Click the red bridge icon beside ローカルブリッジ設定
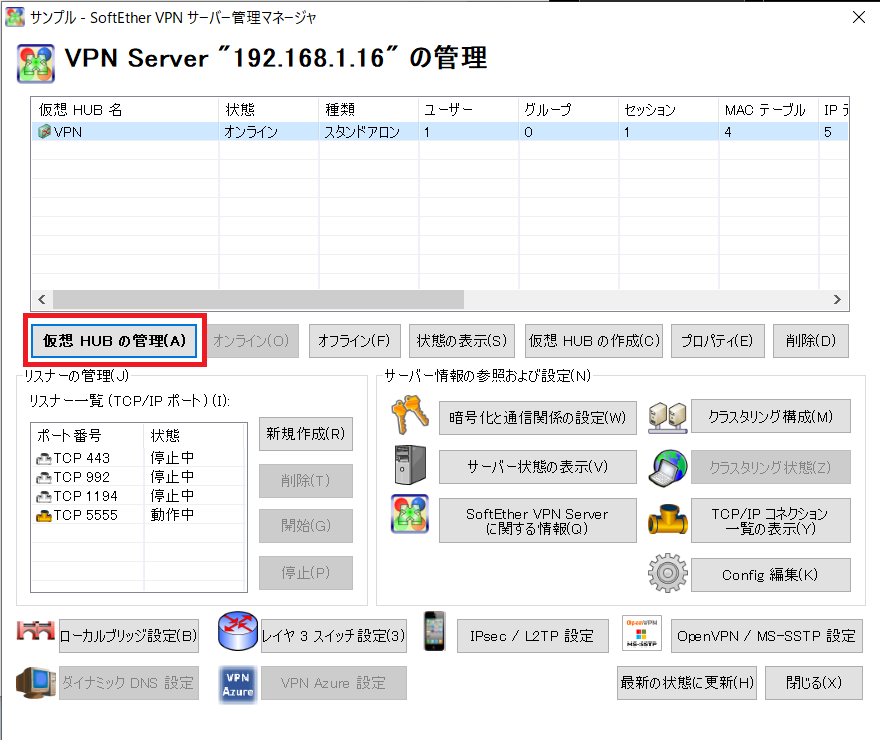880x740 pixels. click(x=36, y=631)
